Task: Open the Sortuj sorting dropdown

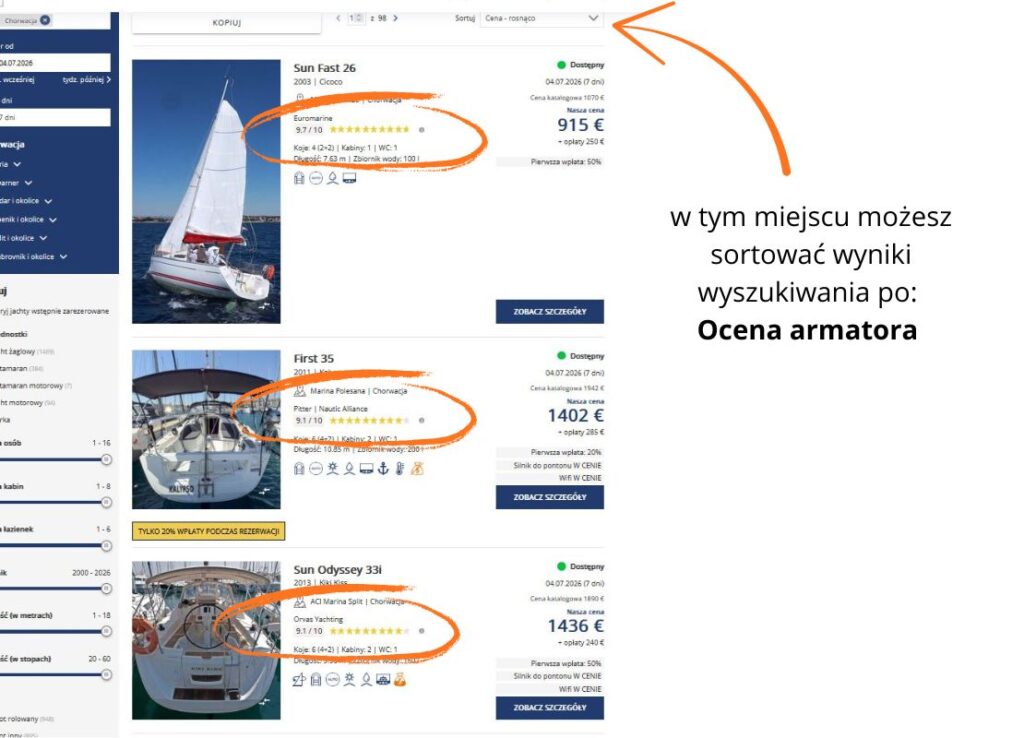Action: click(x=541, y=18)
